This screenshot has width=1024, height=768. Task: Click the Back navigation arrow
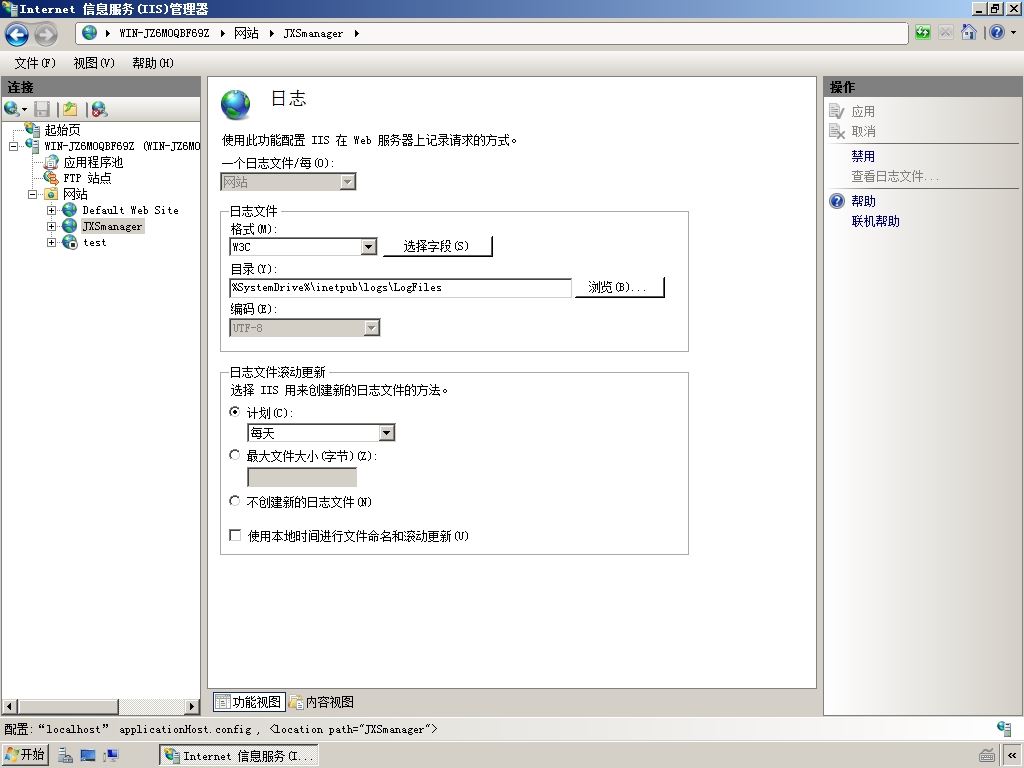coord(17,34)
